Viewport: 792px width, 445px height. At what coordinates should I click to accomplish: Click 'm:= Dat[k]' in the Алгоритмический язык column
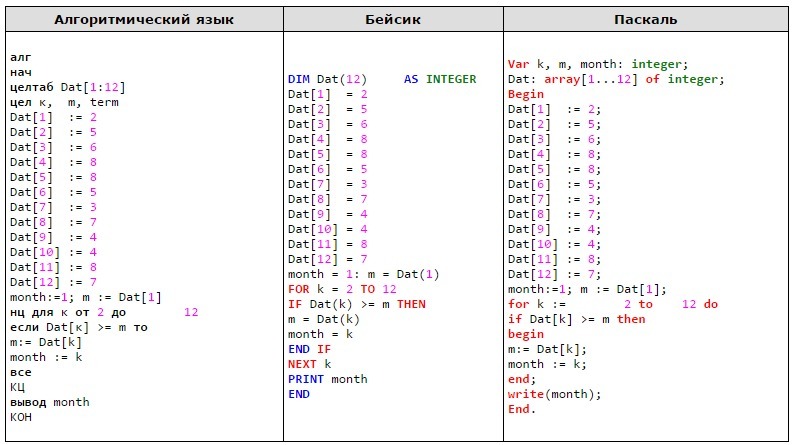click(x=45, y=342)
